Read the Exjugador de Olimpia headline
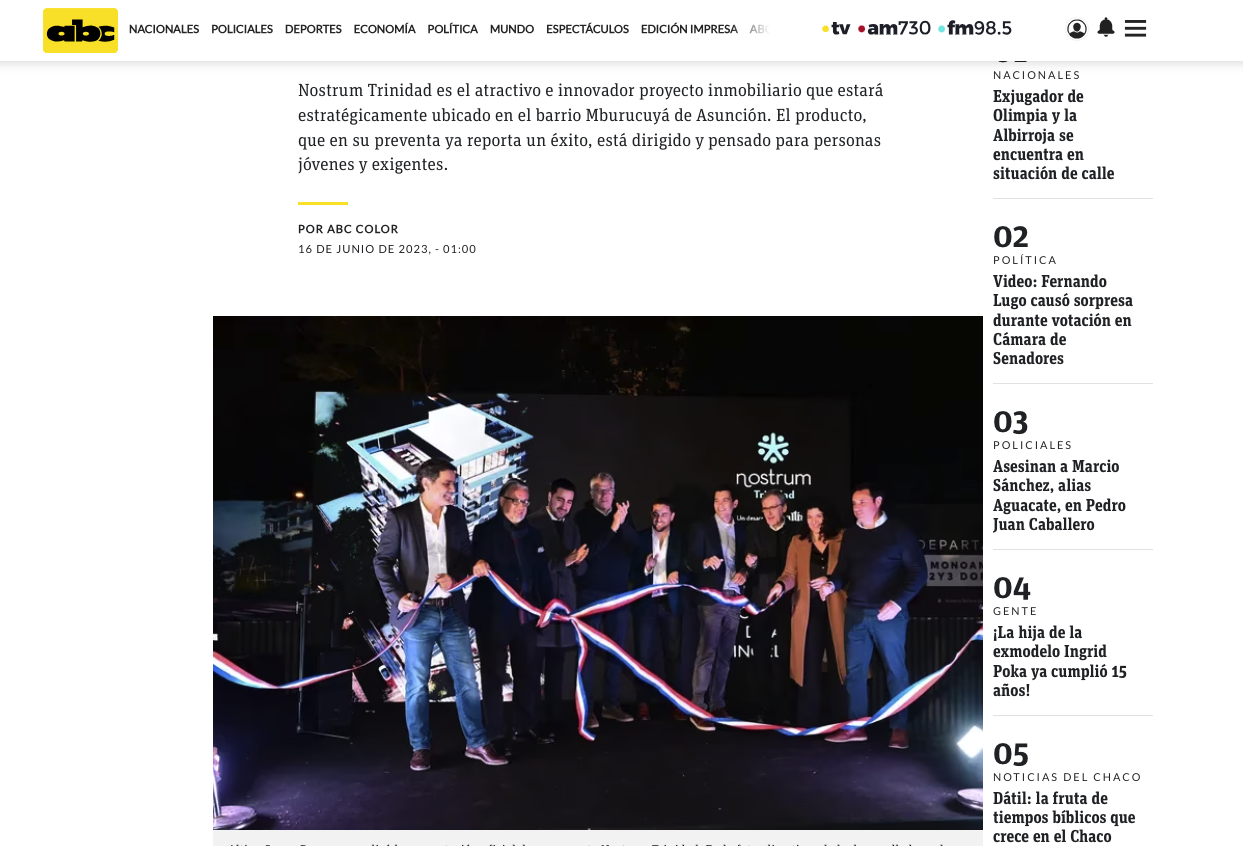 pyautogui.click(x=1053, y=135)
